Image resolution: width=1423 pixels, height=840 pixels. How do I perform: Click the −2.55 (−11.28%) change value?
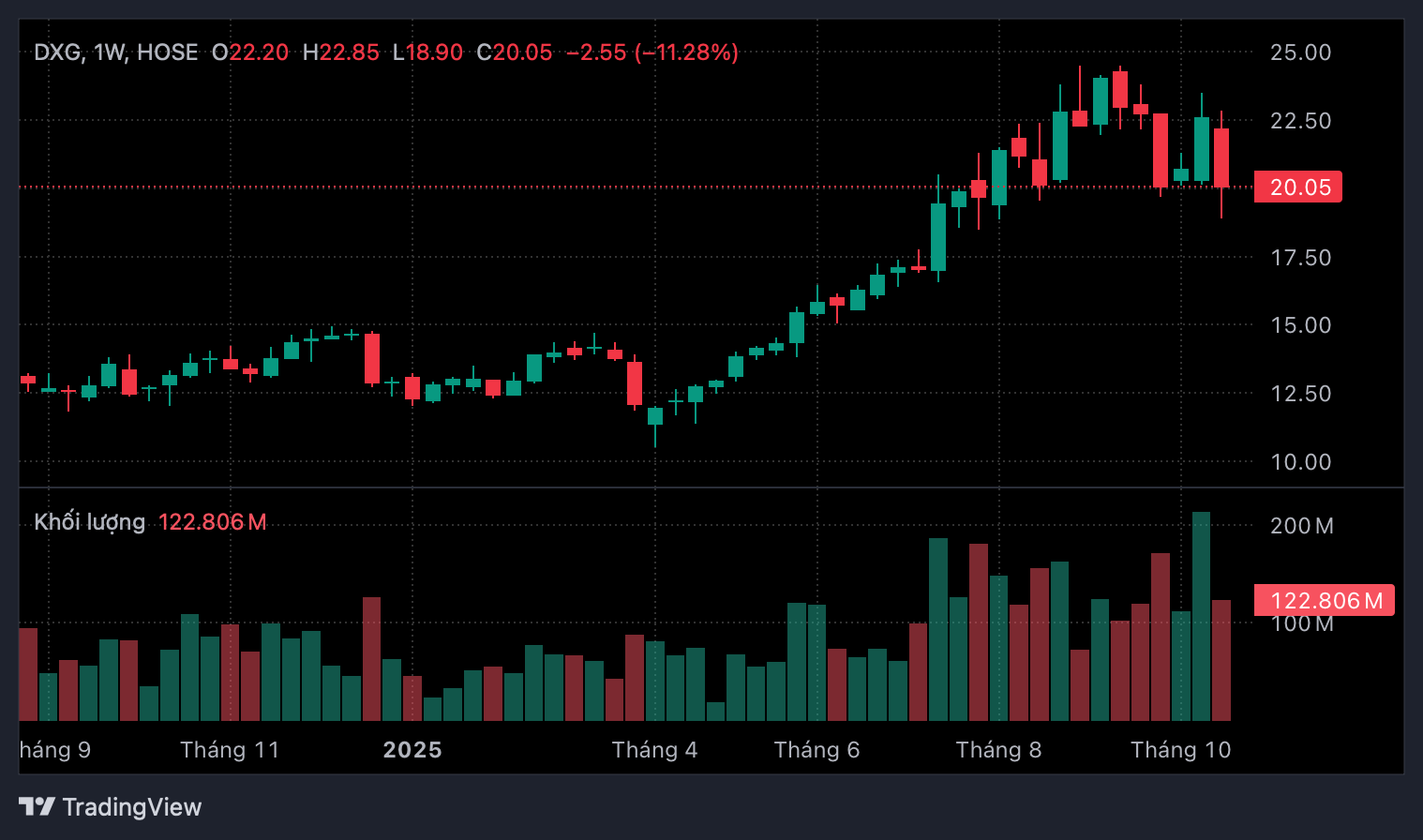(652, 52)
